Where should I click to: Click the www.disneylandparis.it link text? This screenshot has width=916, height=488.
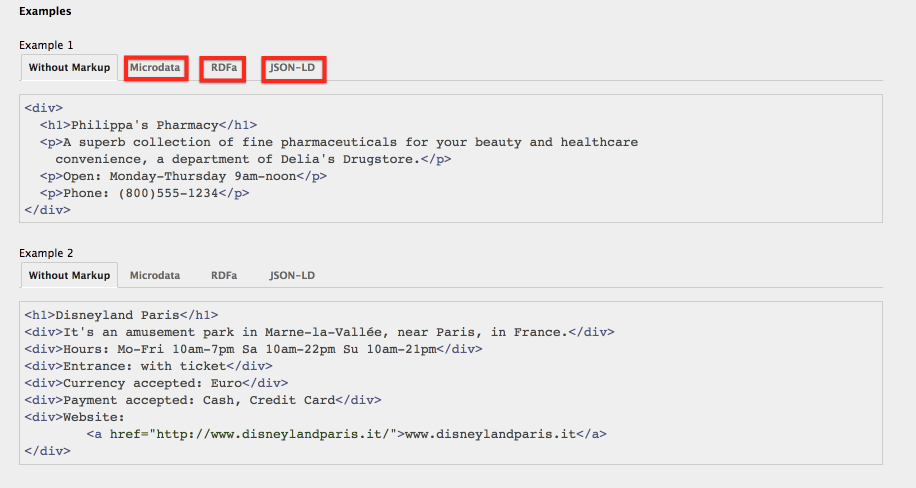(x=489, y=434)
